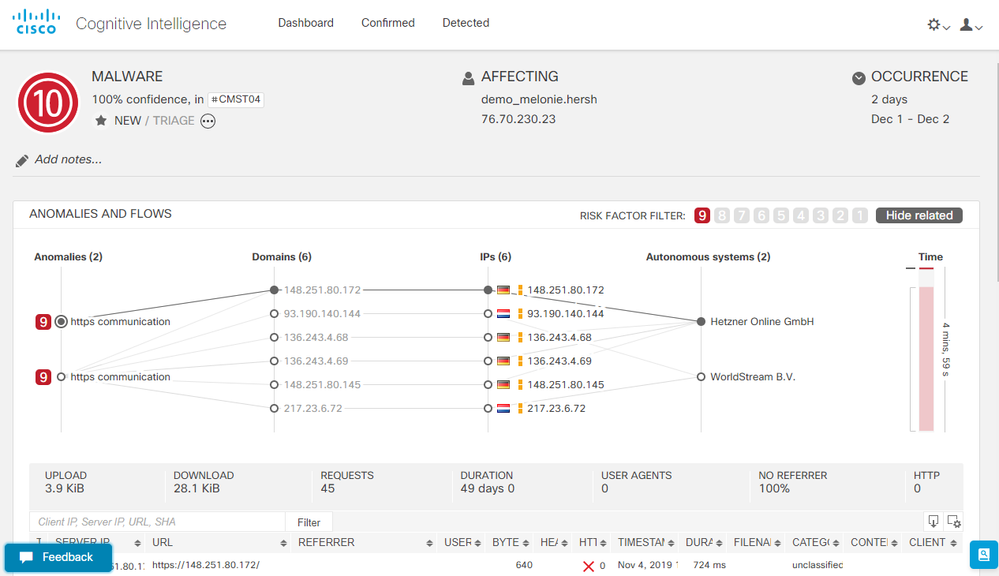Image resolution: width=999 pixels, height=576 pixels.
Task: Go to the Dashboard tab
Action: pyautogui.click(x=305, y=23)
